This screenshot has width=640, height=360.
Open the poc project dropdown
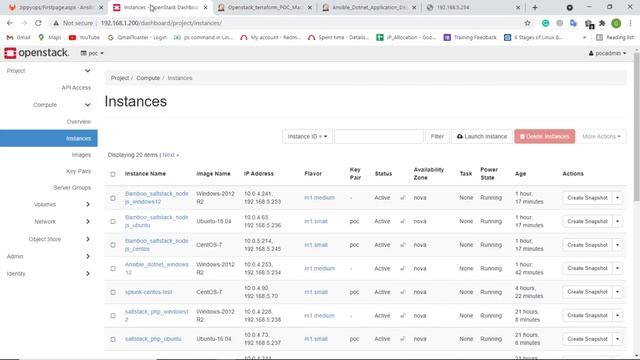click(92, 53)
